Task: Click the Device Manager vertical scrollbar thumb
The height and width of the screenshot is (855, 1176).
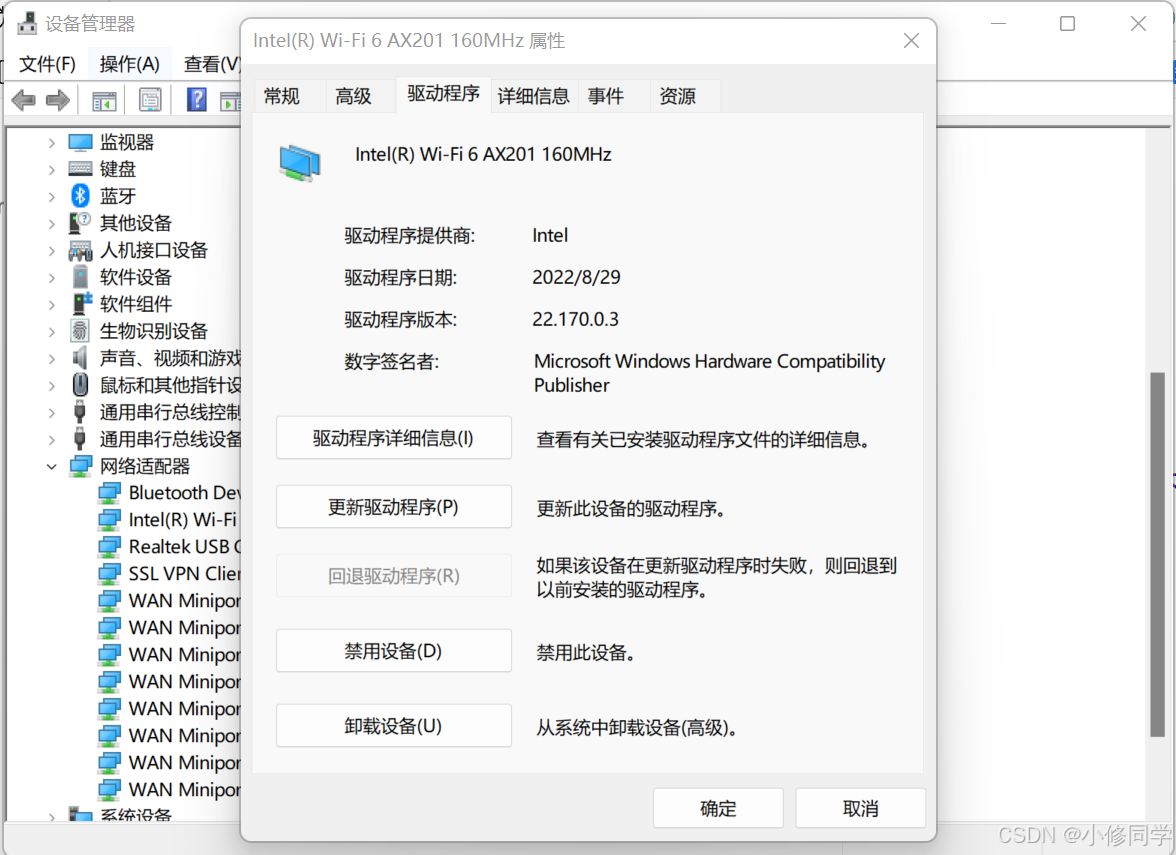Action: [1158, 555]
